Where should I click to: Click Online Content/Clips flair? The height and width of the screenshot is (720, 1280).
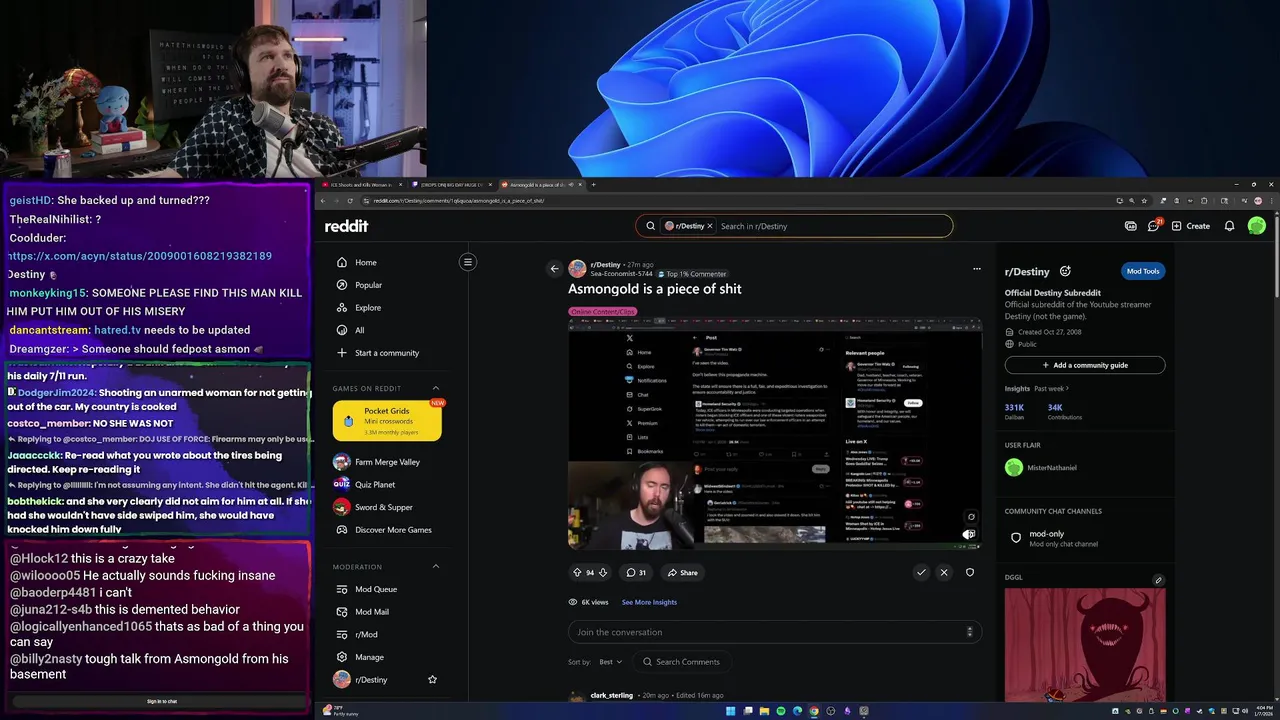click(x=603, y=312)
